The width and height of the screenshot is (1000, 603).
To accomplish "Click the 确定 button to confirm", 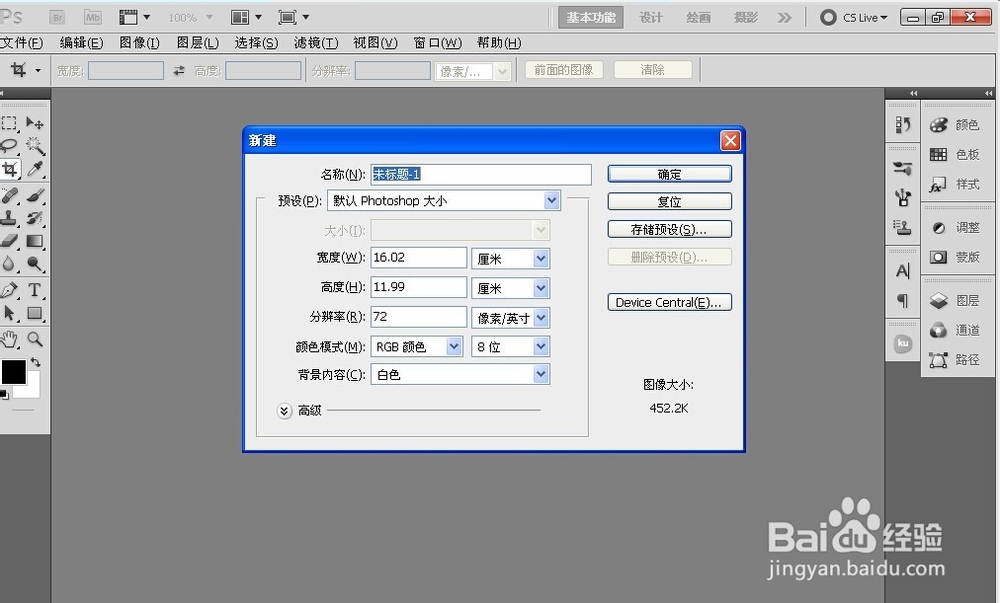I will click(669, 173).
